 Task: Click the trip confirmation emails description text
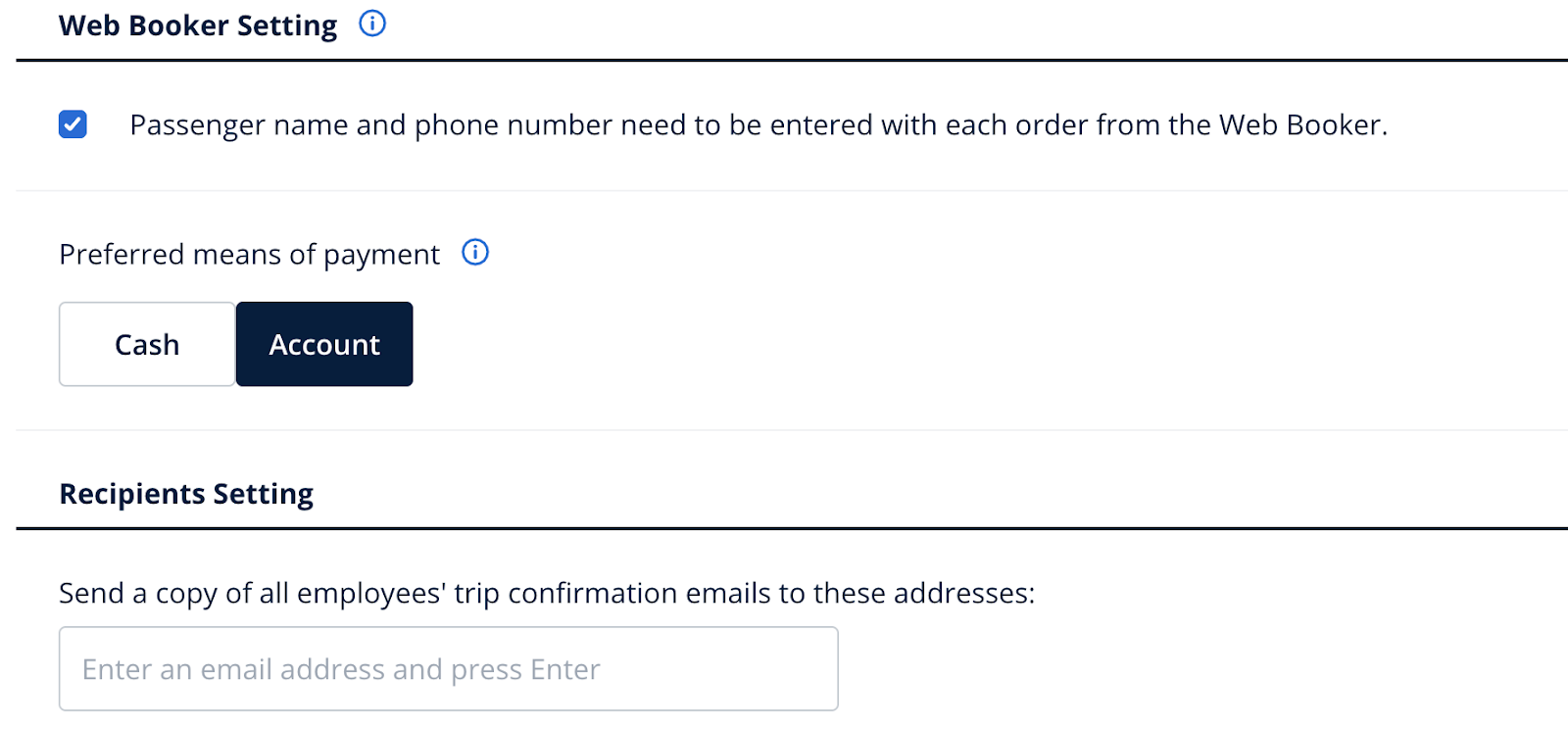(x=547, y=594)
